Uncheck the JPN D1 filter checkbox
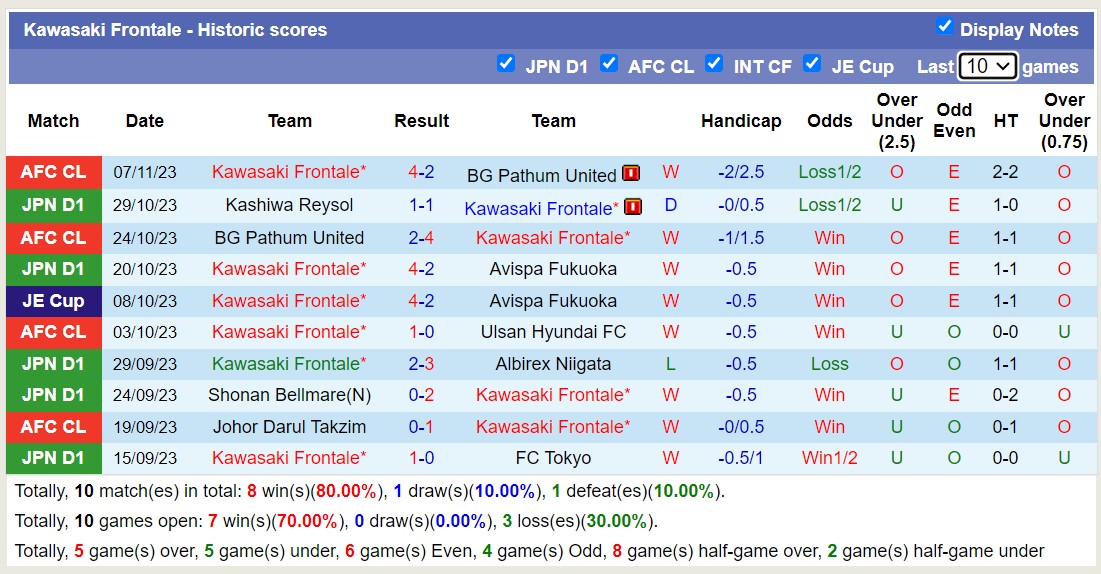 coord(506,64)
